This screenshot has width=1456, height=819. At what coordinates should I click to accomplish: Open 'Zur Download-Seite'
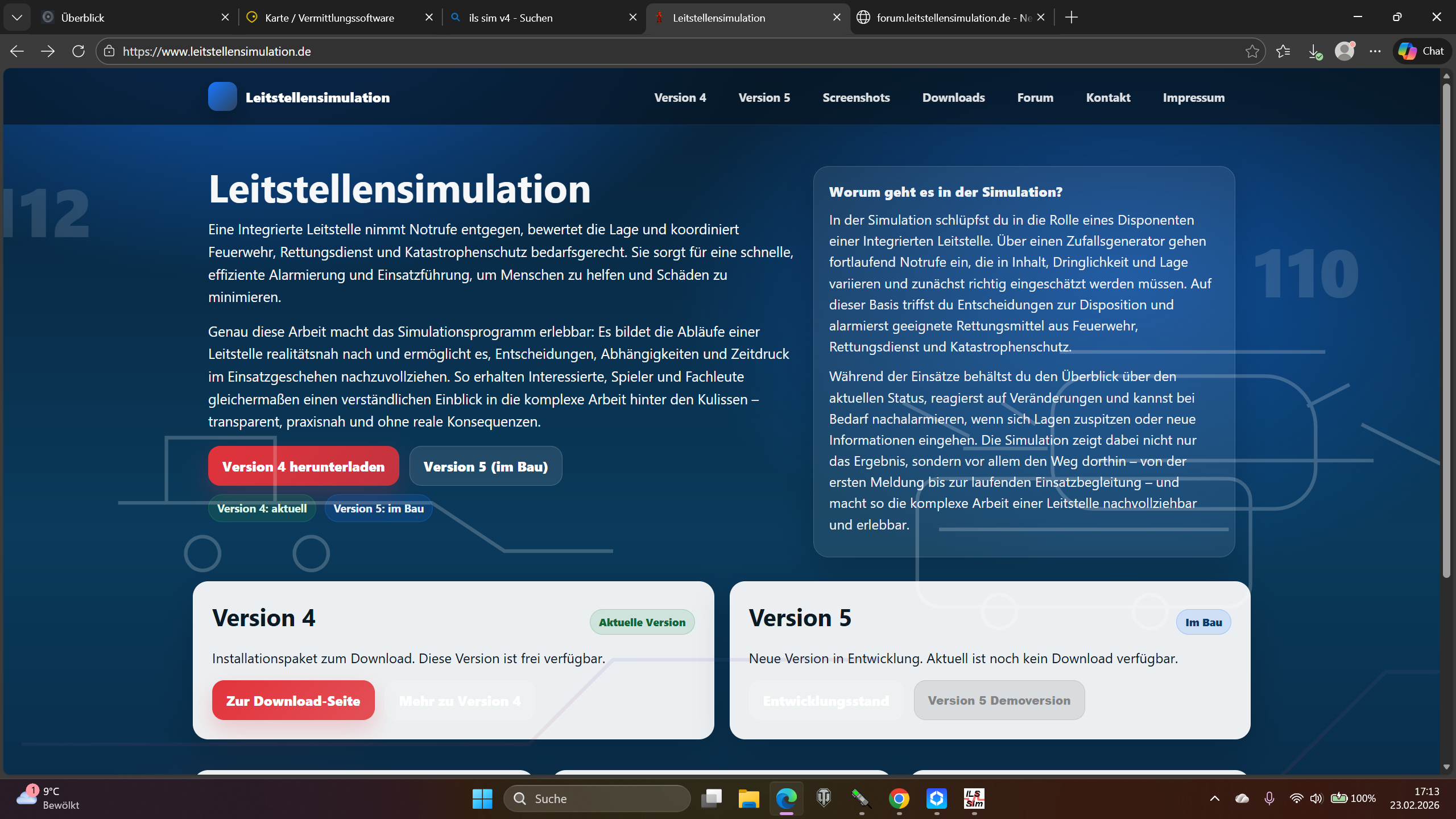click(293, 700)
